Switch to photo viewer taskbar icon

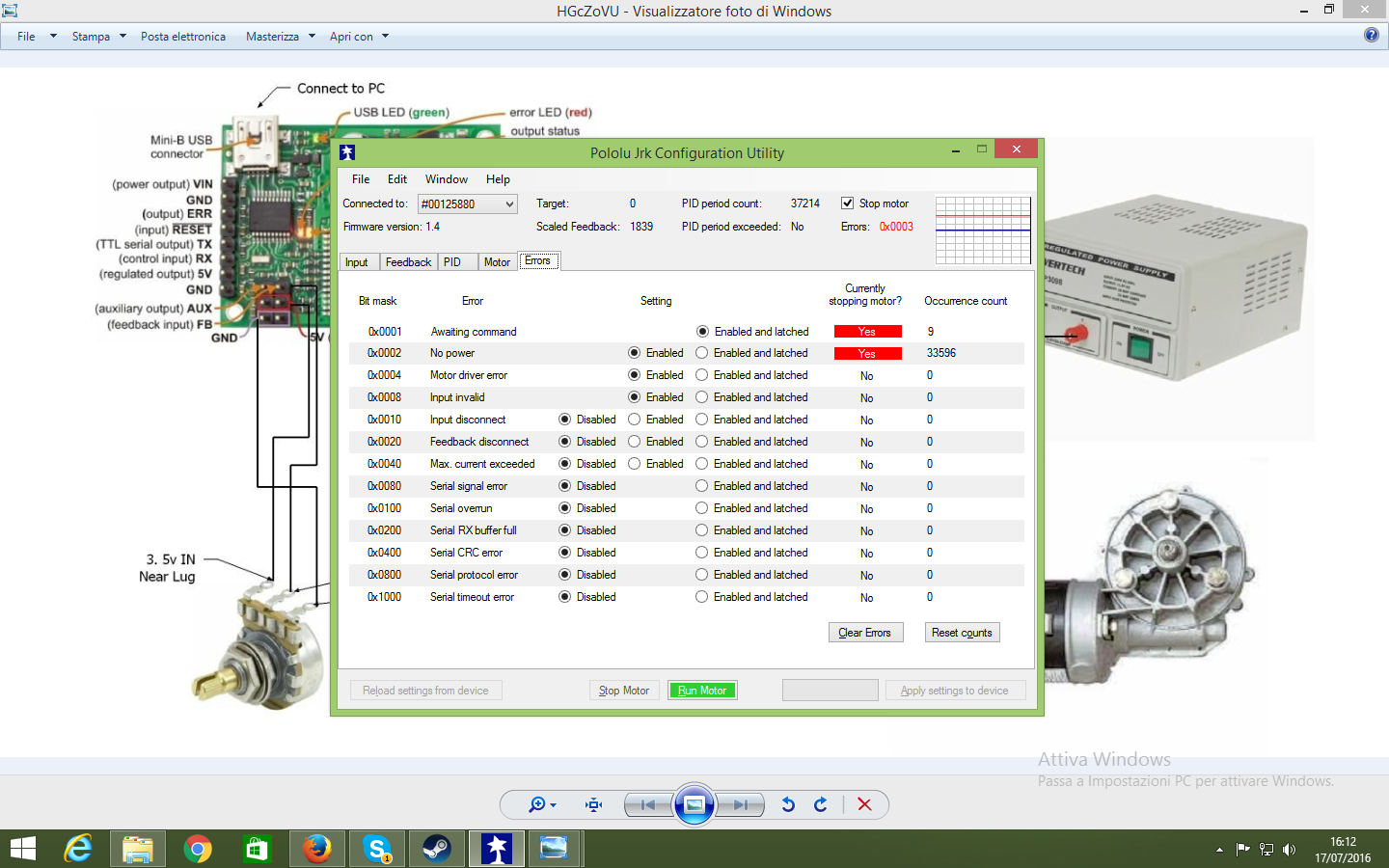coord(554,849)
